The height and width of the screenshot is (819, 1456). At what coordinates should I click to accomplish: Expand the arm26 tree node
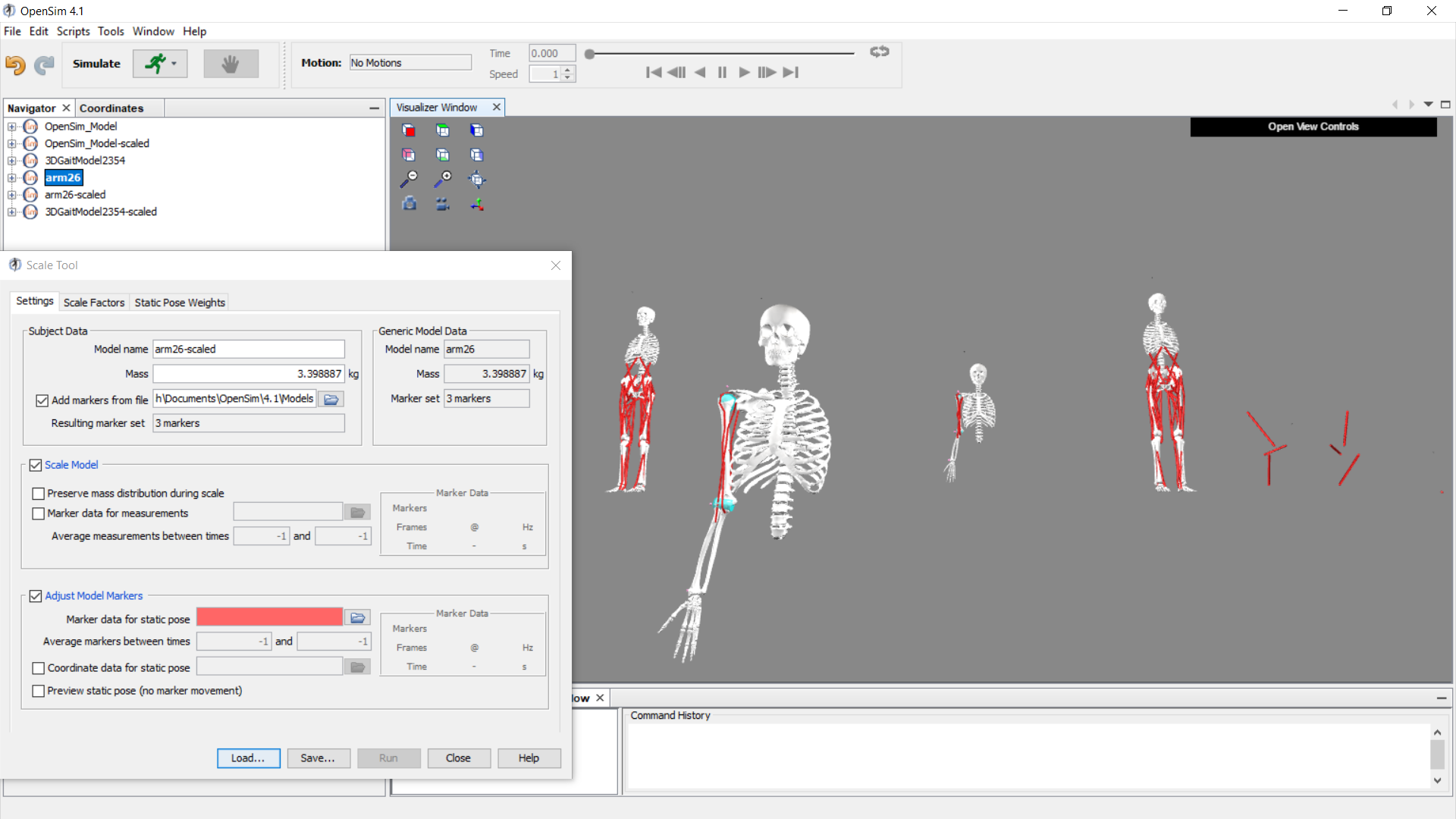[x=12, y=177]
